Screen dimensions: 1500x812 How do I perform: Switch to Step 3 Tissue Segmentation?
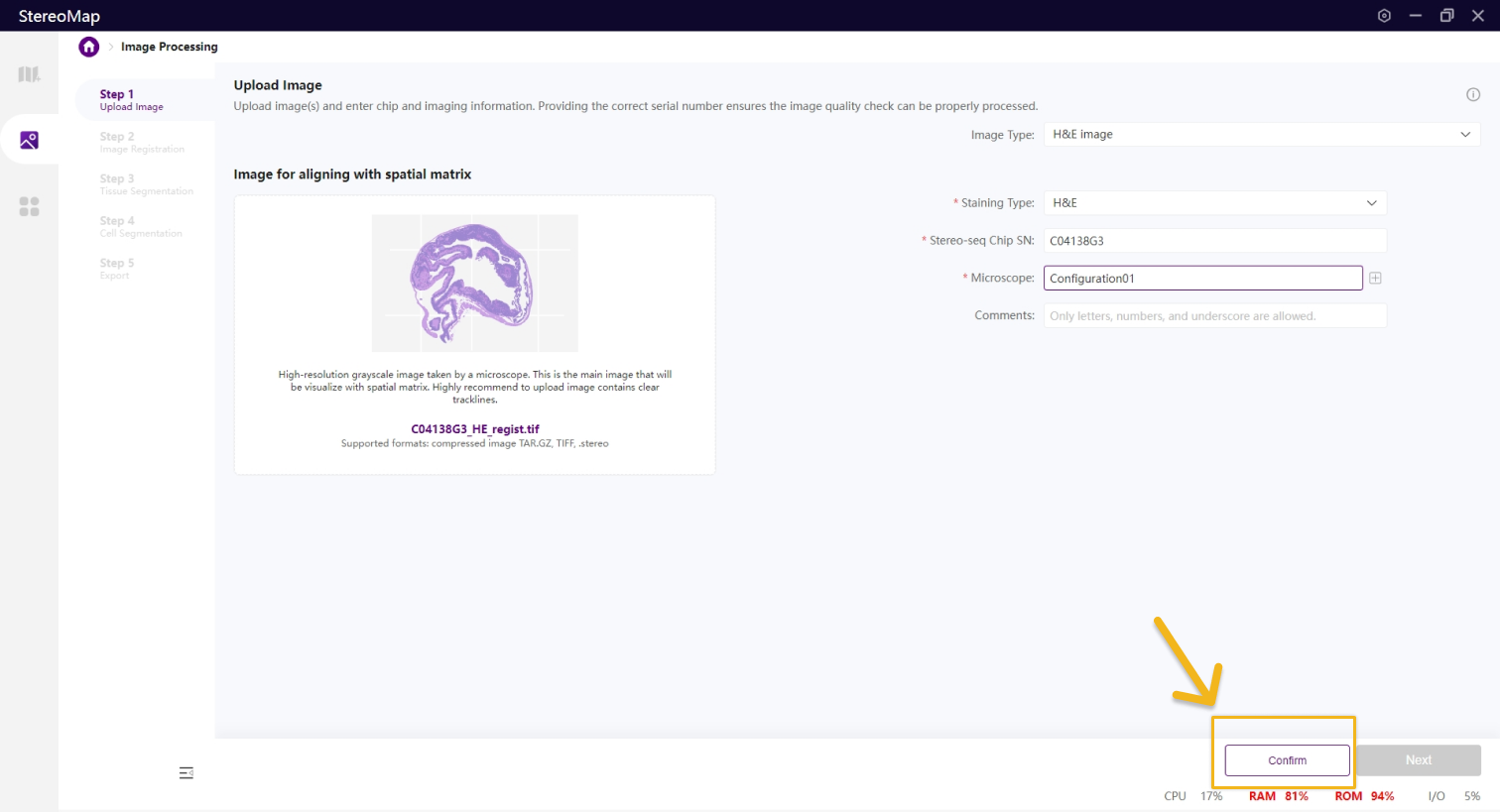point(146,184)
